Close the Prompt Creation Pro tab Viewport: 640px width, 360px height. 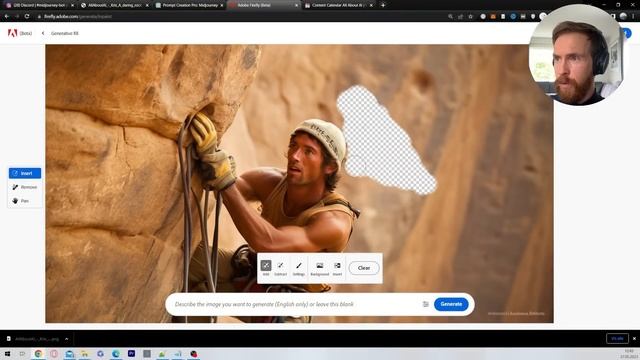pos(222,5)
